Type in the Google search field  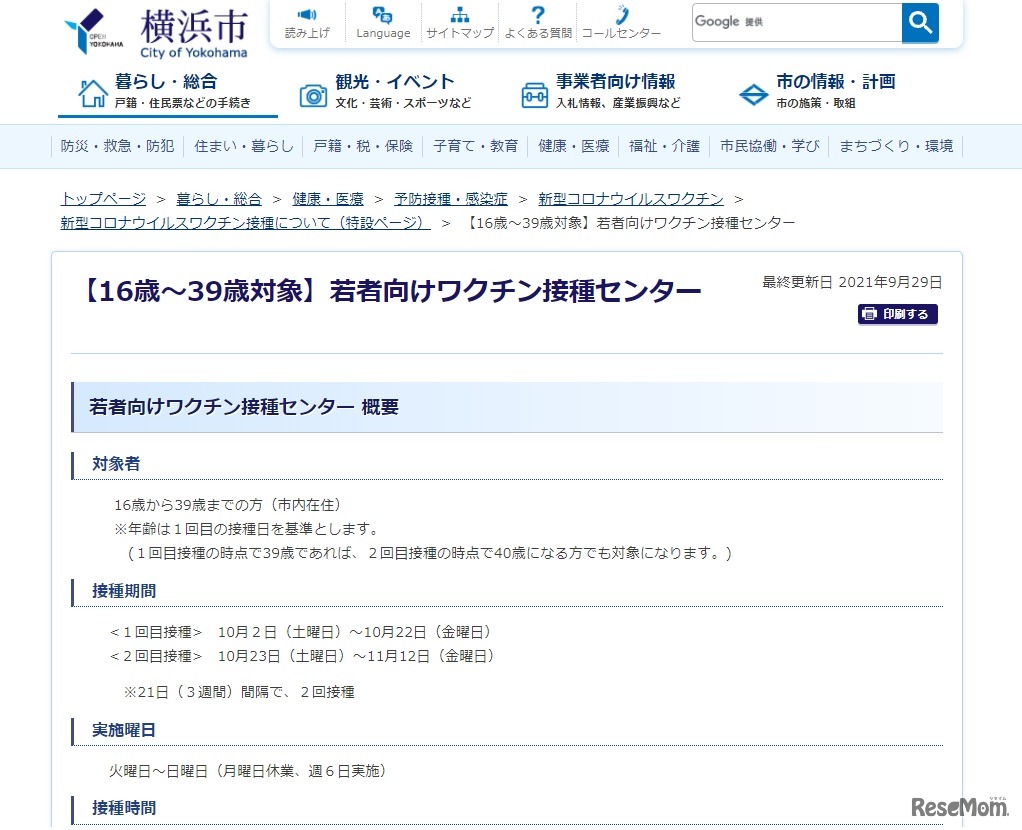pos(796,22)
